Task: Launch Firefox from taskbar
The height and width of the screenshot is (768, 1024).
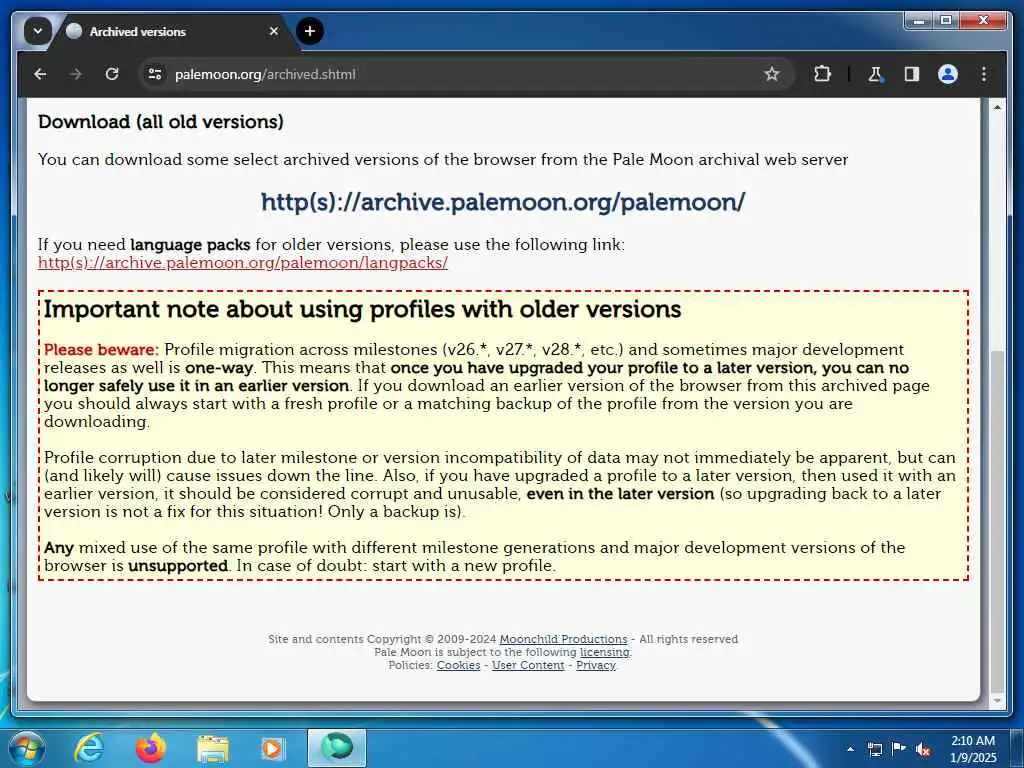Action: (151, 748)
